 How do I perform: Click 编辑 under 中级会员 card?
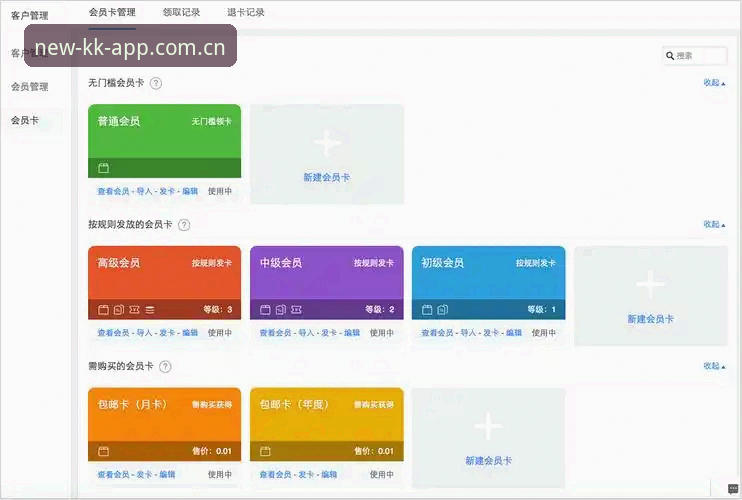pos(352,333)
